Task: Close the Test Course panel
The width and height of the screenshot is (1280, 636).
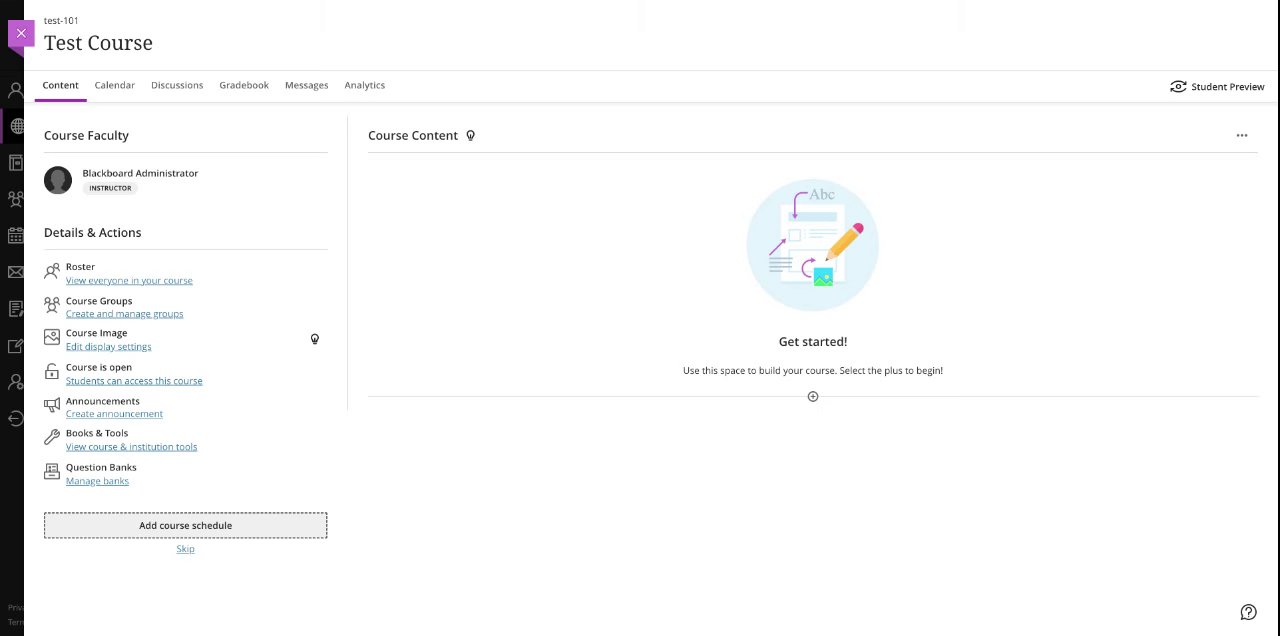Action: (x=21, y=33)
